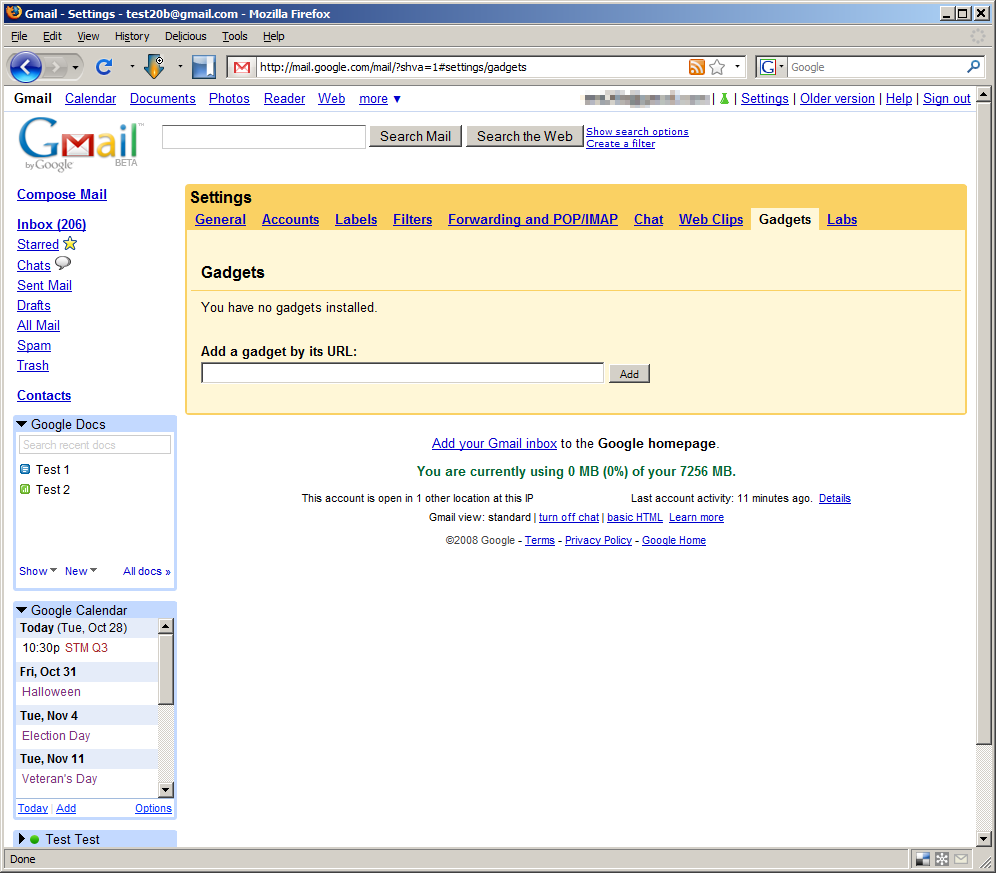The image size is (996, 873).
Task: Open the Options link in Google Calendar
Action: coord(153,808)
